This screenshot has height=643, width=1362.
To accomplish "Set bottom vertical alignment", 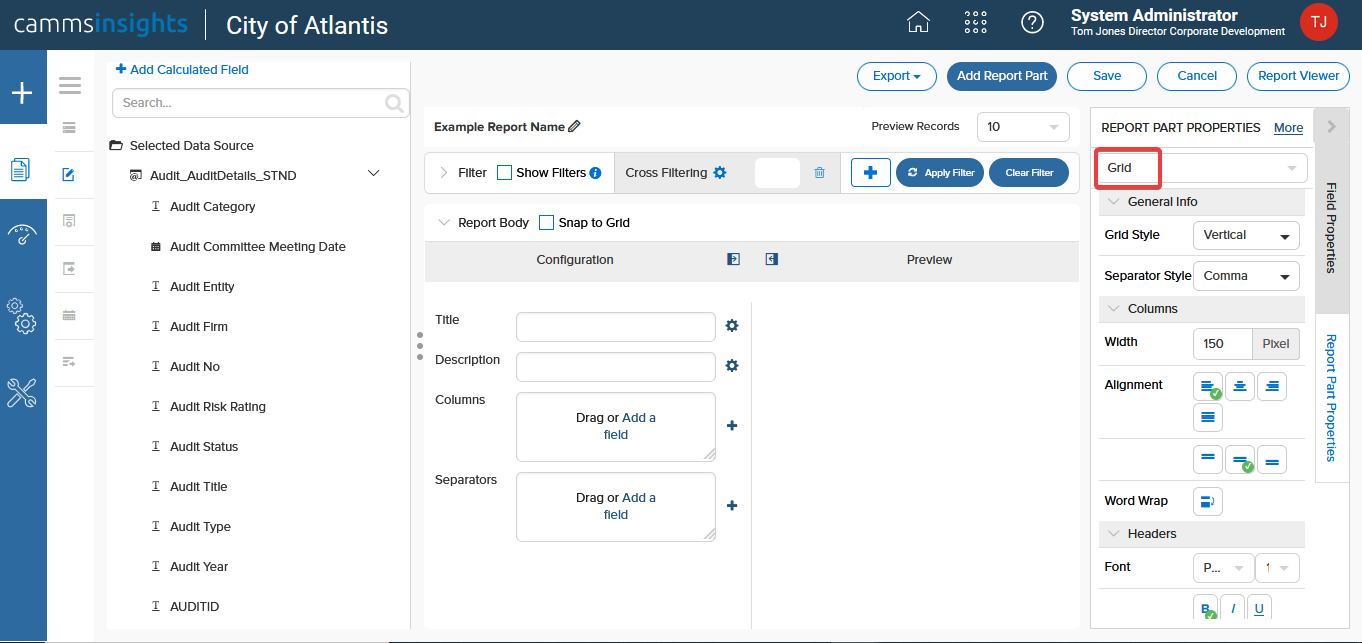I will tap(1272, 459).
